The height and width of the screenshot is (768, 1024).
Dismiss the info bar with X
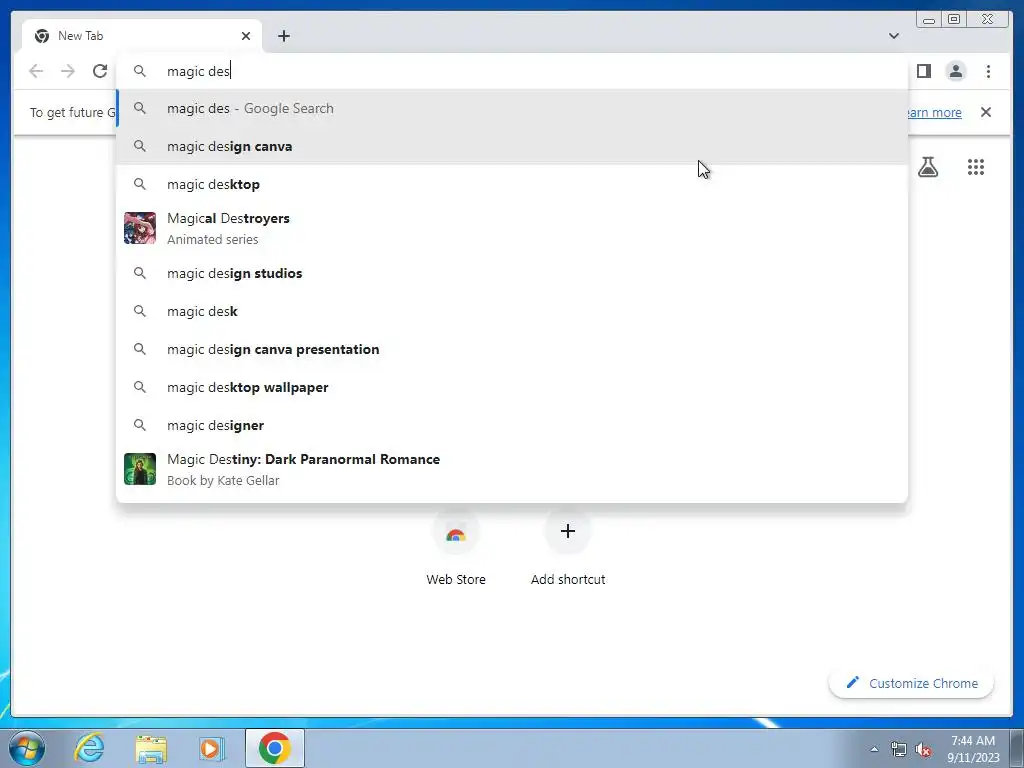point(985,112)
